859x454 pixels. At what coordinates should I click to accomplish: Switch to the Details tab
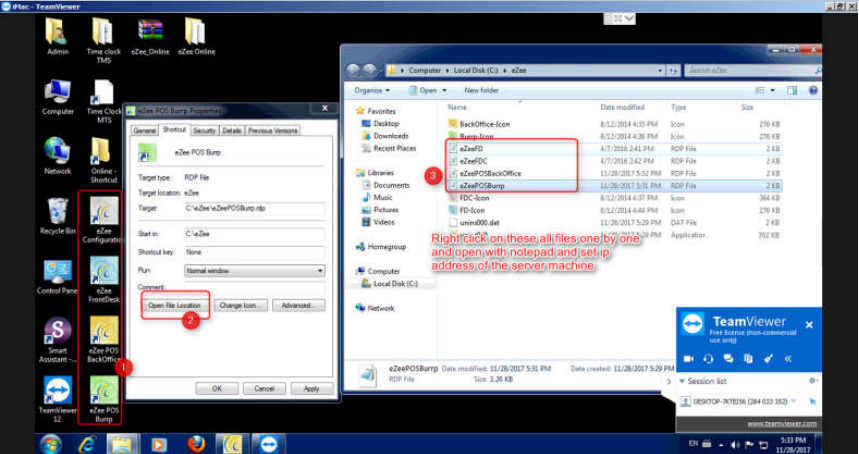(232, 131)
